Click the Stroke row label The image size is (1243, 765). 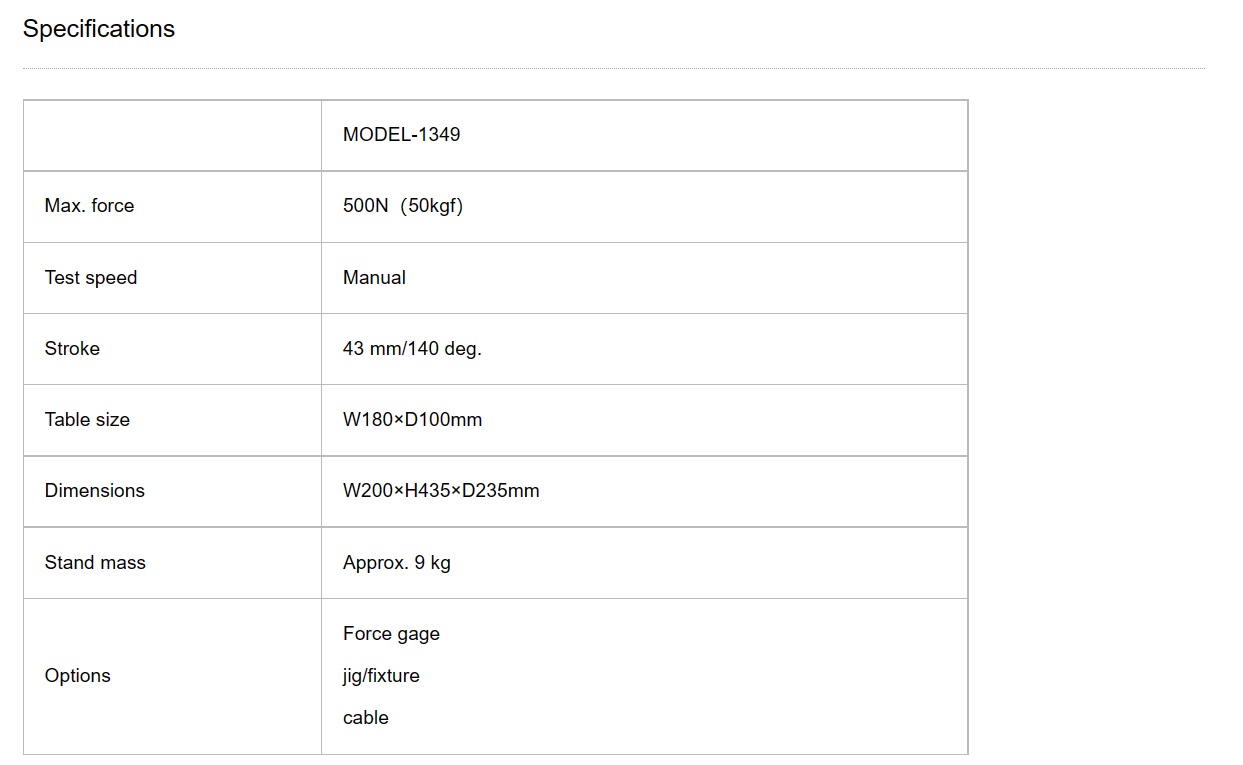click(72, 349)
